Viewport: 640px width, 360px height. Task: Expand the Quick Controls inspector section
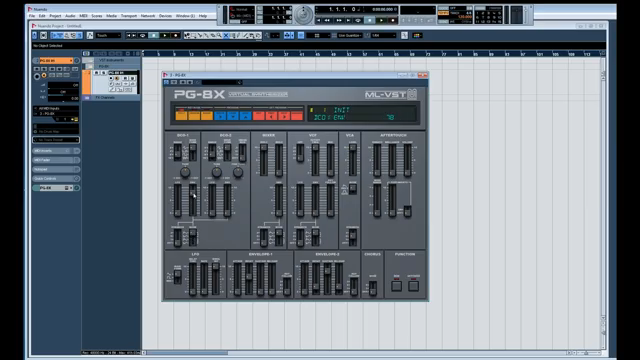click(56, 179)
